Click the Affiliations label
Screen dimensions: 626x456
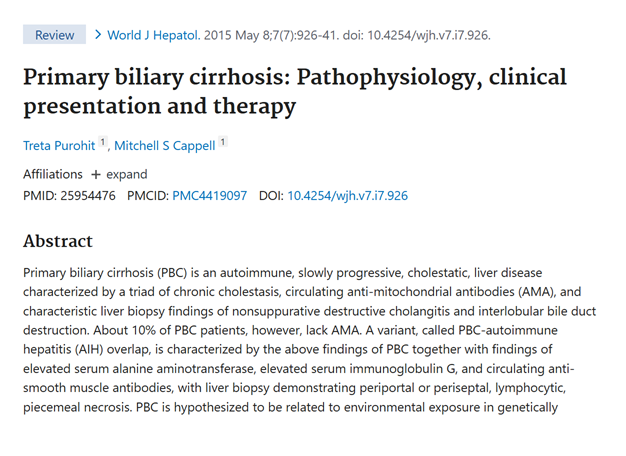(53, 174)
